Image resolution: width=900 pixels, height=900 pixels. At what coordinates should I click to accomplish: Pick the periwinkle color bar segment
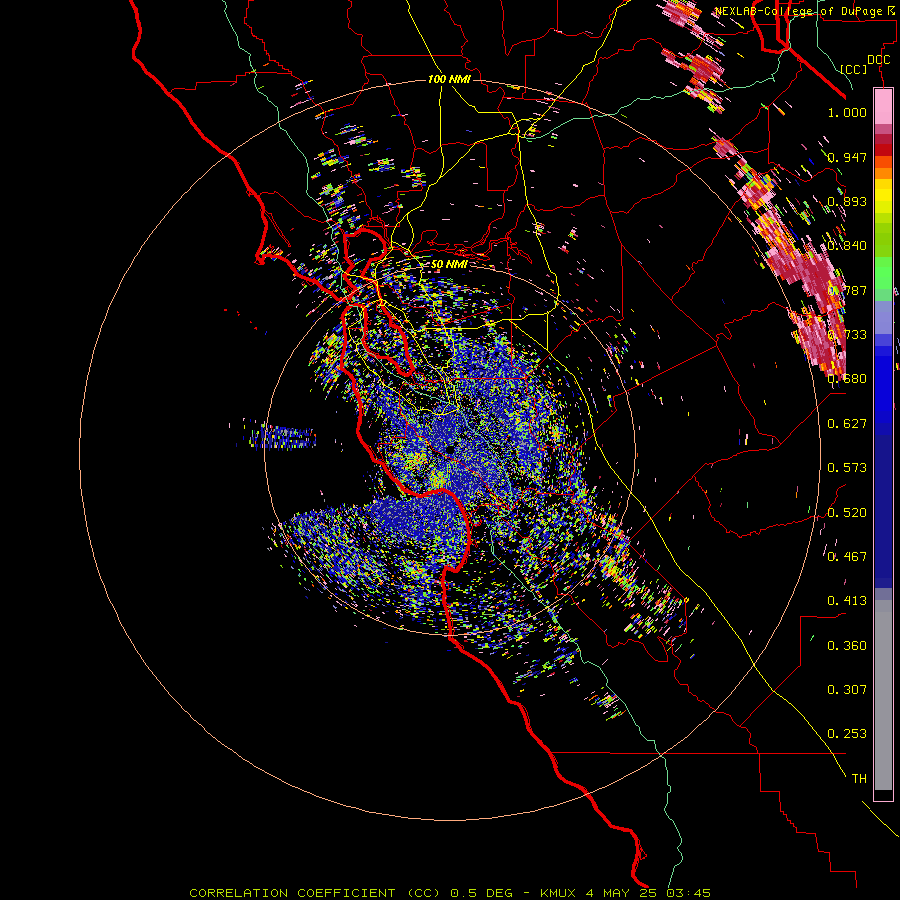tap(883, 317)
